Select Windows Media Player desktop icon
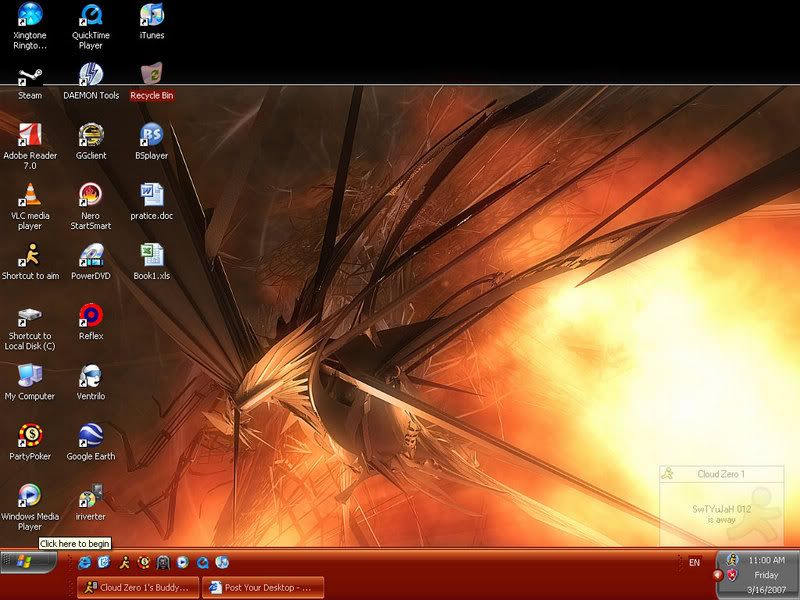Image resolution: width=800 pixels, height=600 pixels. coord(30,507)
